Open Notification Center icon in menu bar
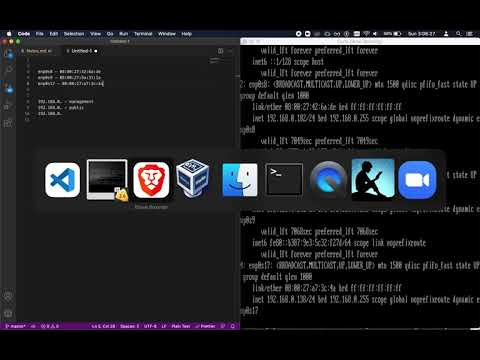480x360 pixels. tap(470, 34)
